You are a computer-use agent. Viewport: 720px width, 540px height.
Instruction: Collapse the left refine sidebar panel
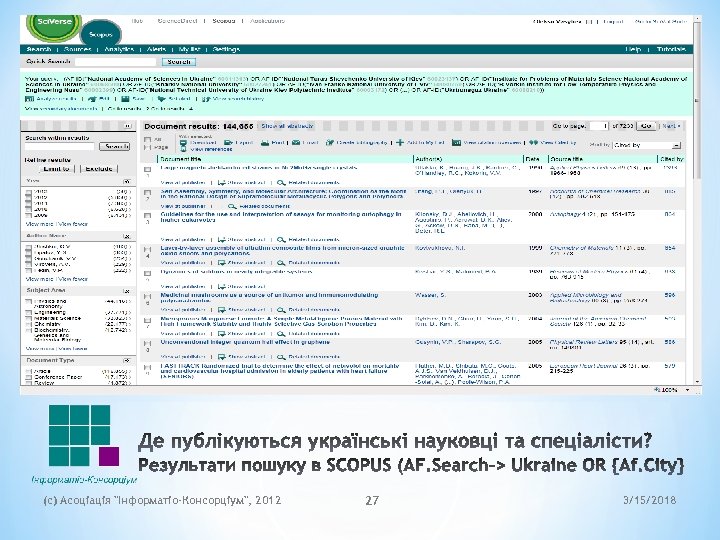click(x=127, y=126)
